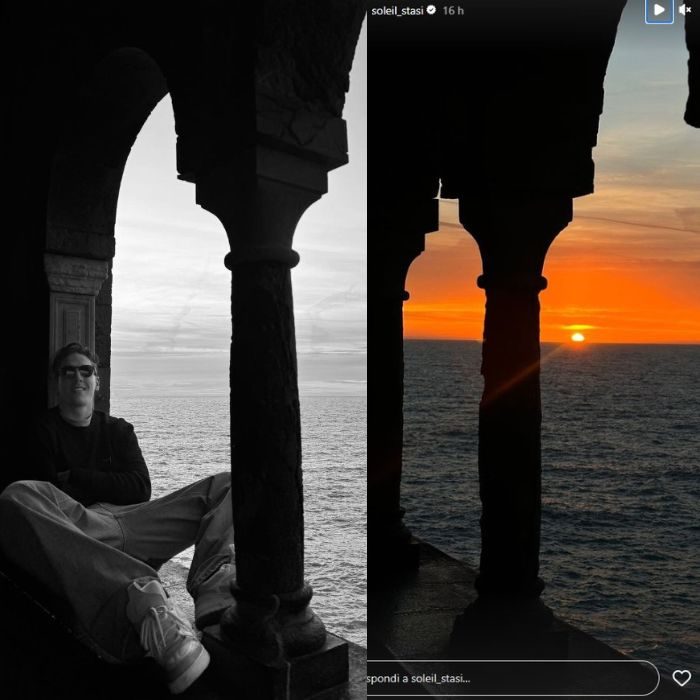700x700 pixels.
Task: Like the story with the heart icon
Action: 681,678
